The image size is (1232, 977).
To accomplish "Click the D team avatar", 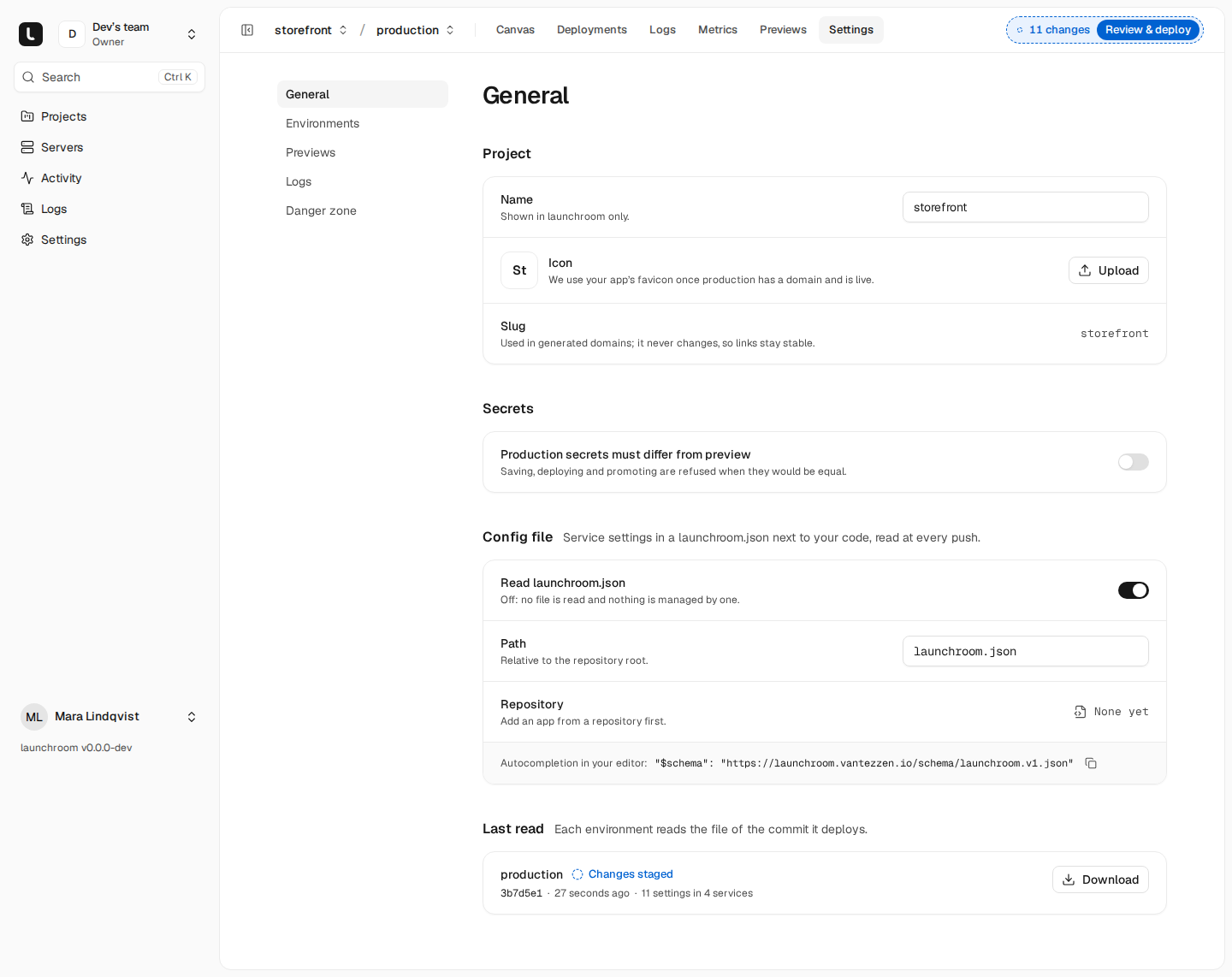I will coord(72,34).
